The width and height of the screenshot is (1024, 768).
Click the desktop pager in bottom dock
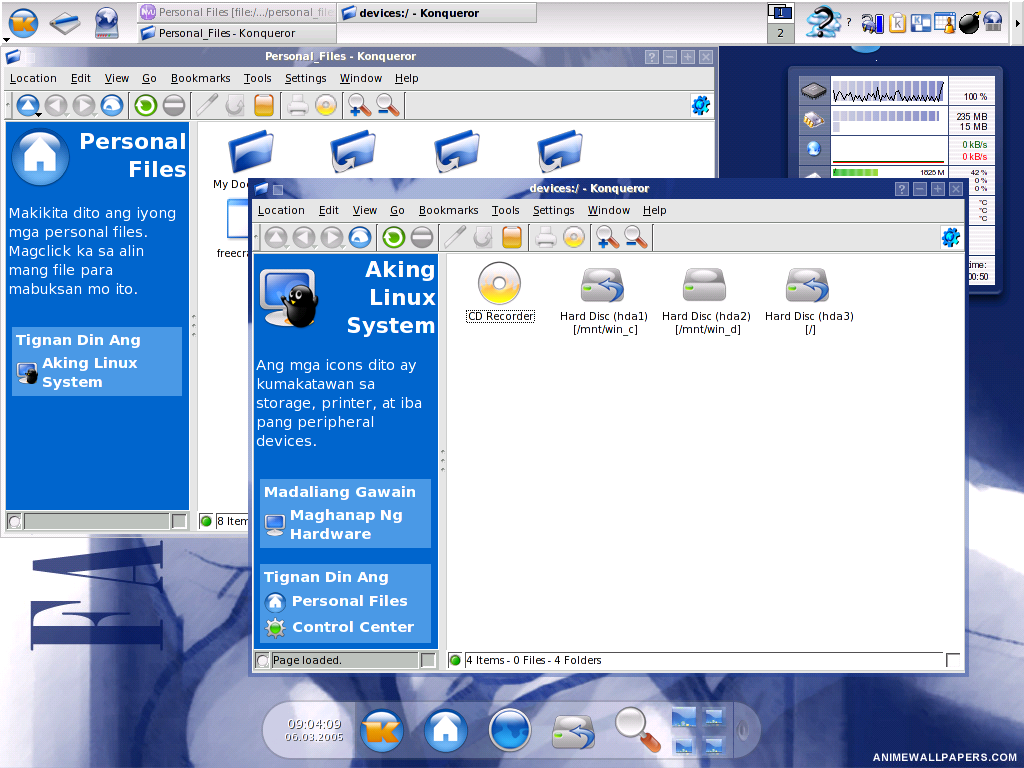point(698,730)
